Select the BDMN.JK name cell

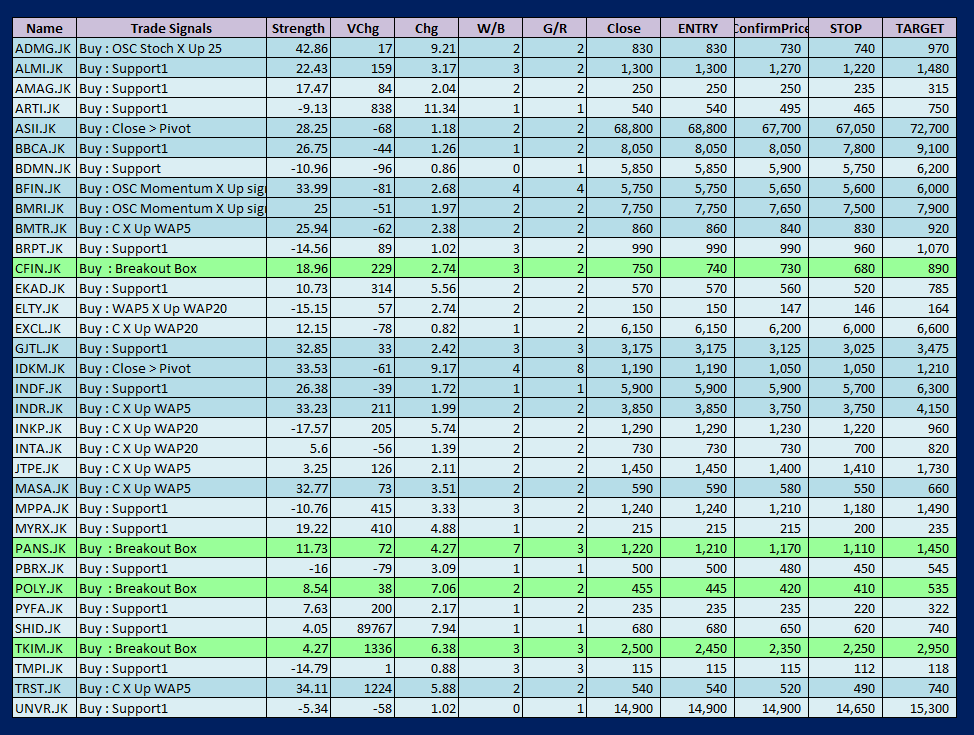(45, 168)
